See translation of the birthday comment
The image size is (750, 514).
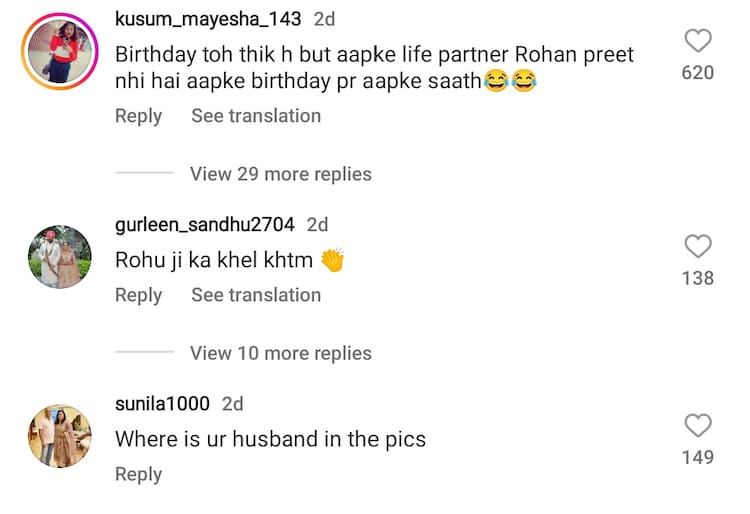(256, 116)
